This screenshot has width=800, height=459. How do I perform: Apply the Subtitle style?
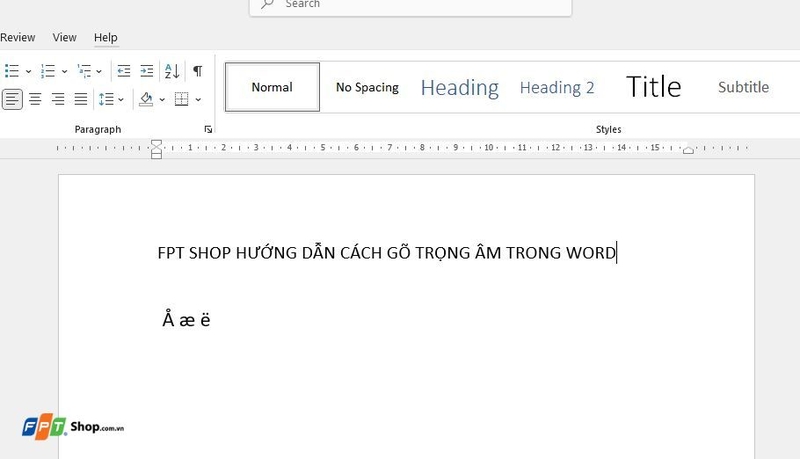tap(743, 87)
